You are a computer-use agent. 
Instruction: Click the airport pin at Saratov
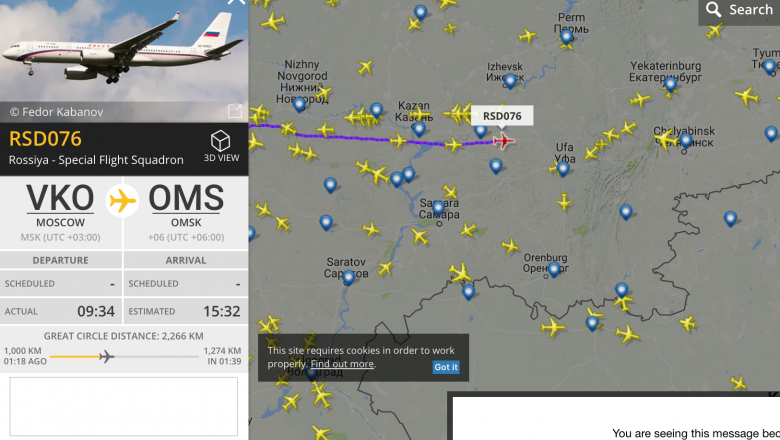[x=349, y=277]
